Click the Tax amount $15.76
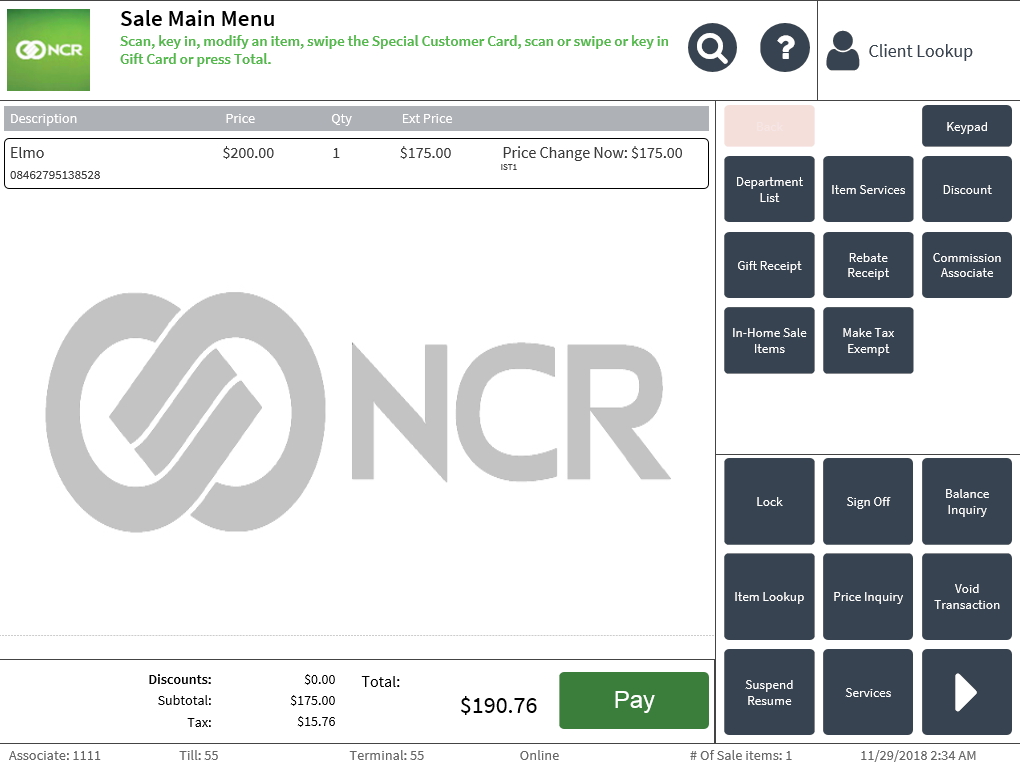Image resolution: width=1021 pixels, height=764 pixels. tap(316, 722)
